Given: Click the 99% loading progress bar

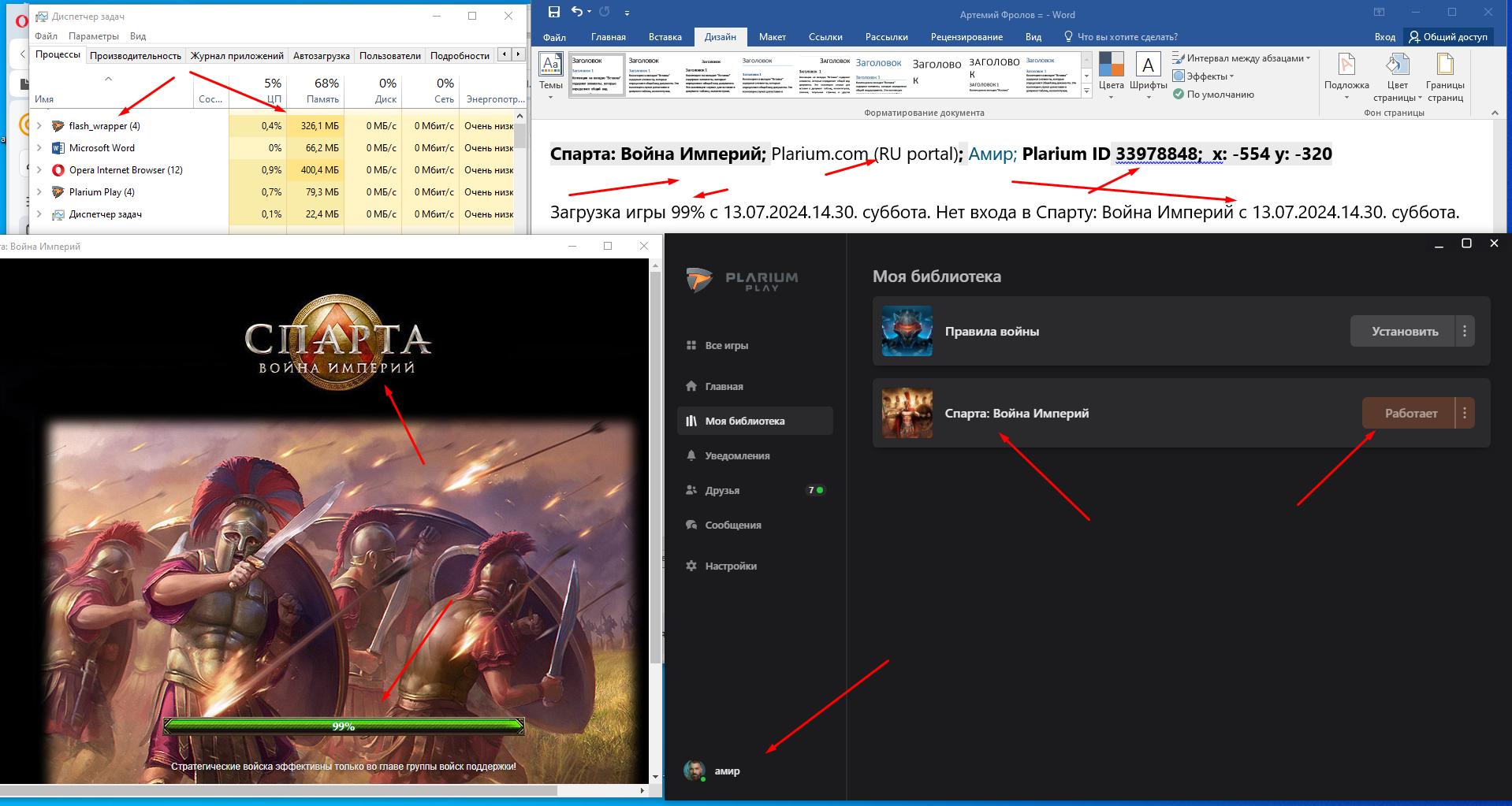Looking at the screenshot, I should [x=344, y=726].
